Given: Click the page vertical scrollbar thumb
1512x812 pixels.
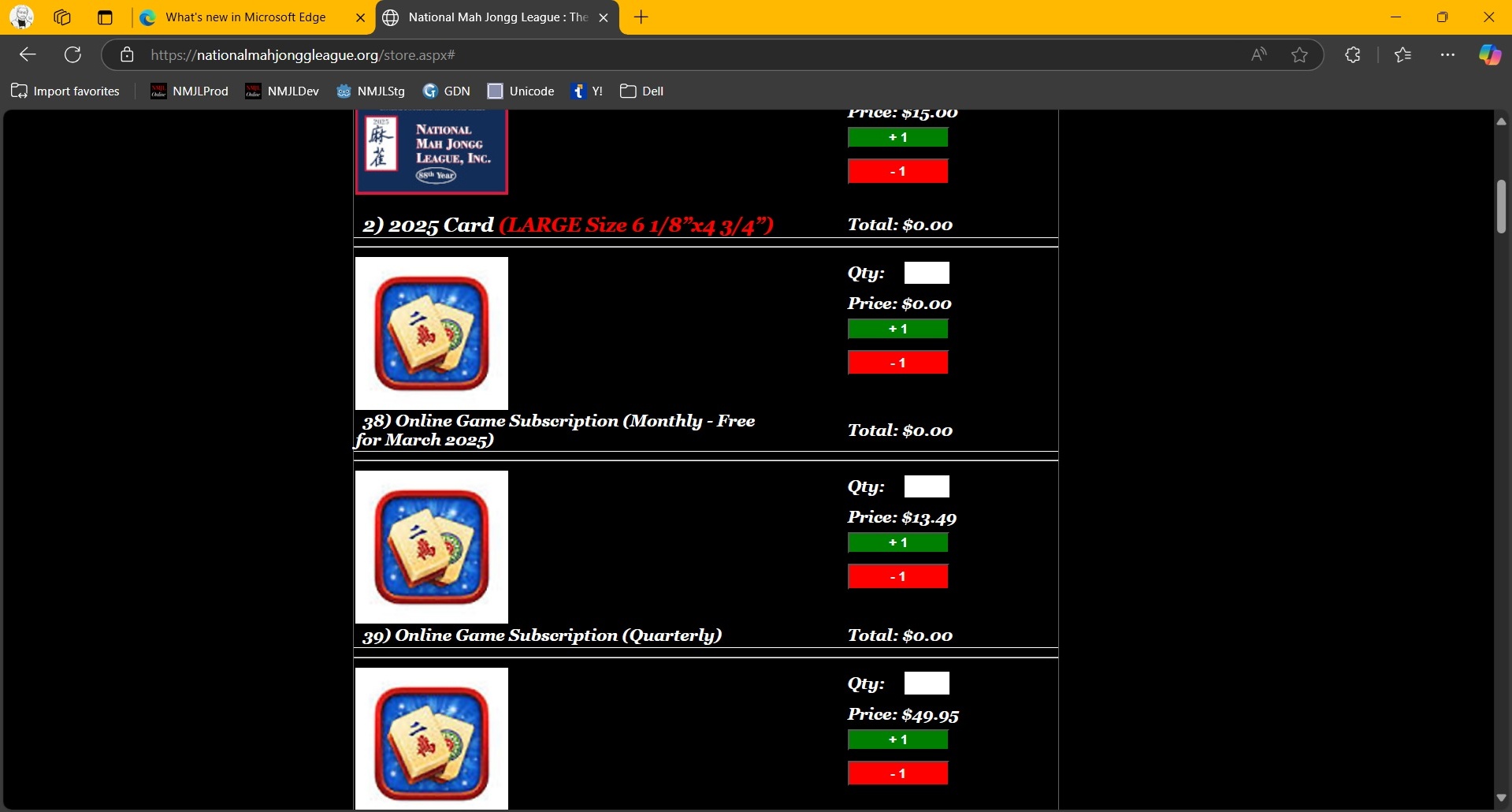Looking at the screenshot, I should 1501,207.
